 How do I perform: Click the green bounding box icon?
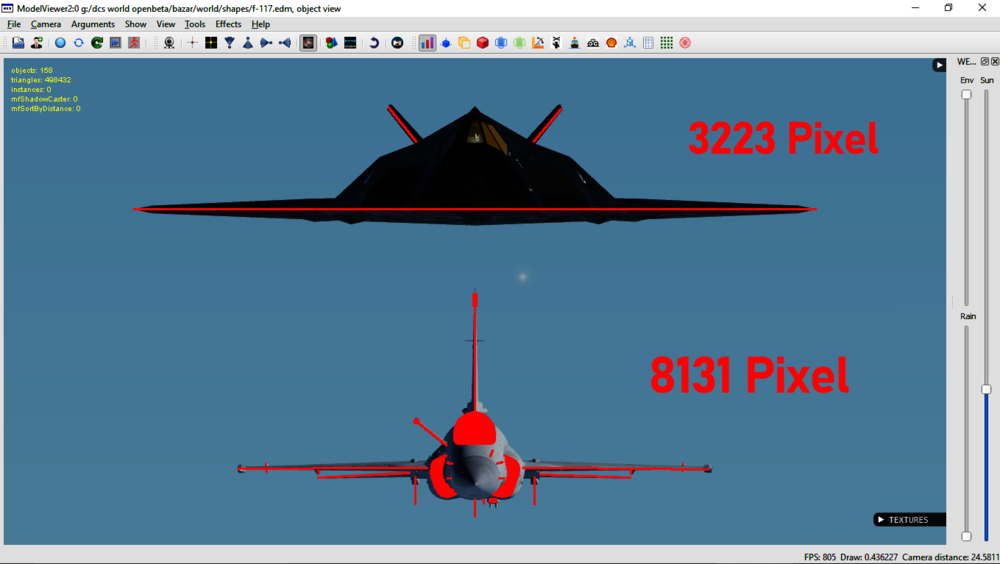pyautogui.click(x=520, y=43)
